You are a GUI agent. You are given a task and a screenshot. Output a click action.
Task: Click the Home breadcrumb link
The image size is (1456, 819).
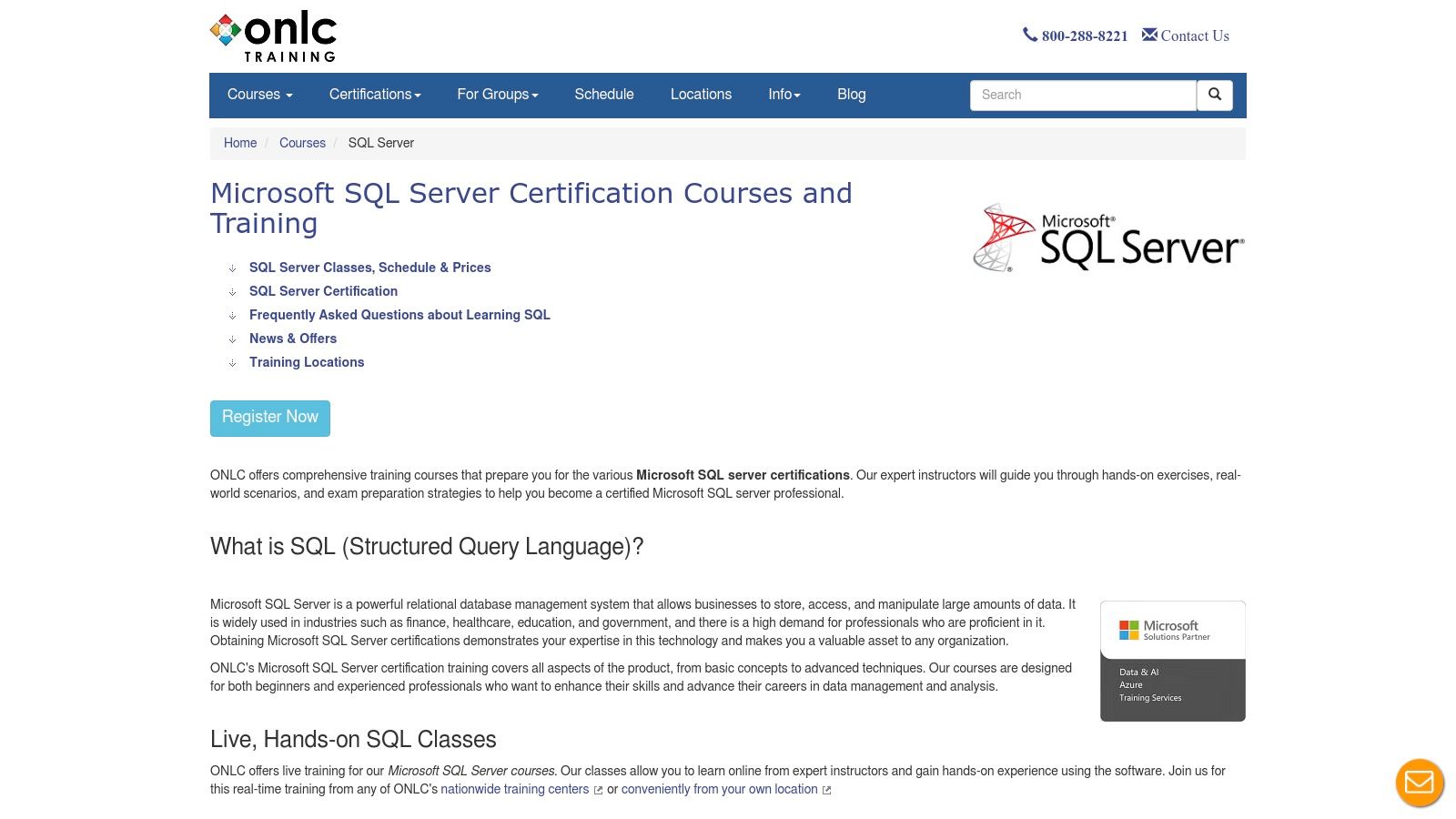[x=240, y=143]
